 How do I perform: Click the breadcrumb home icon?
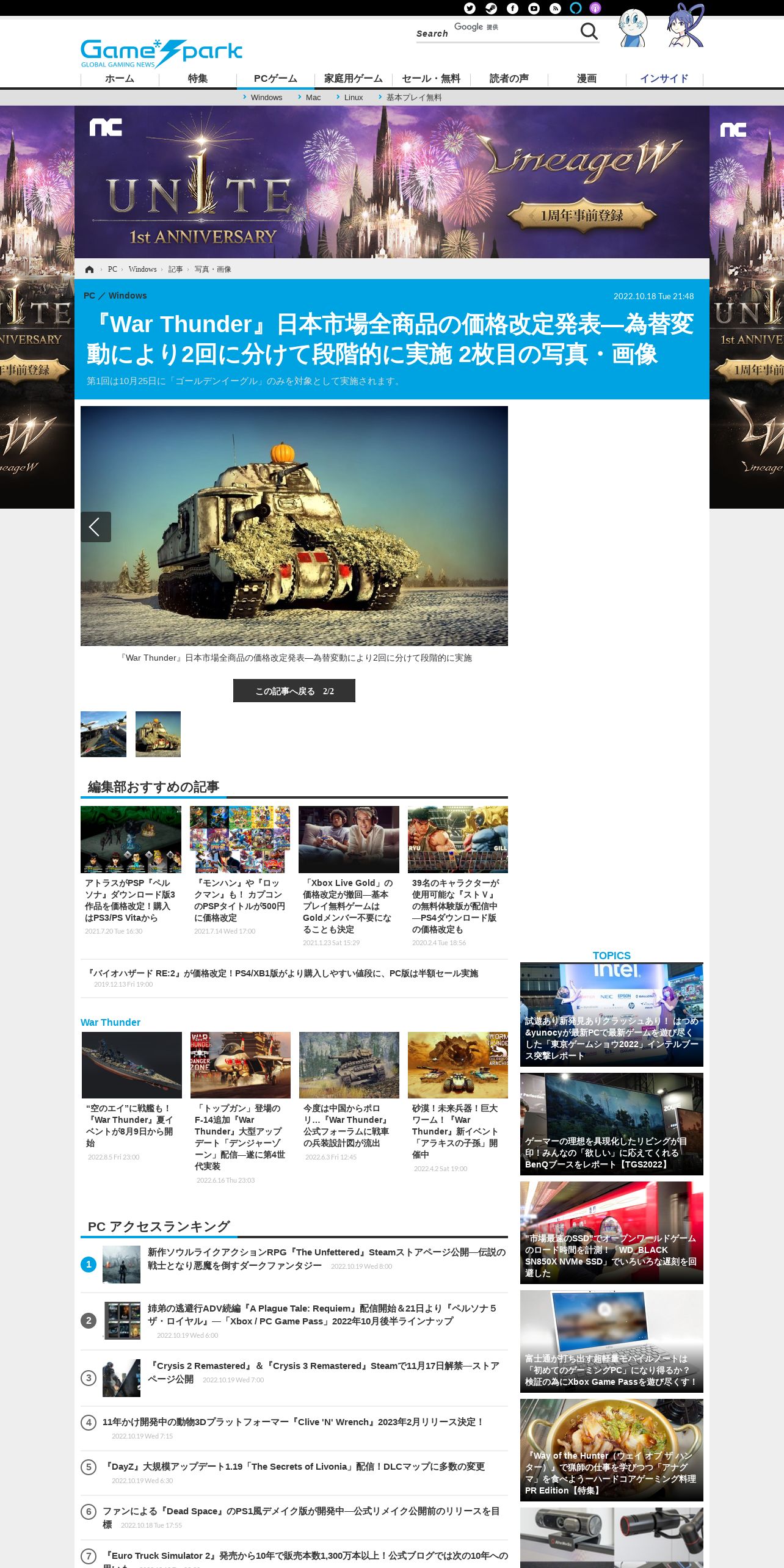(90, 269)
